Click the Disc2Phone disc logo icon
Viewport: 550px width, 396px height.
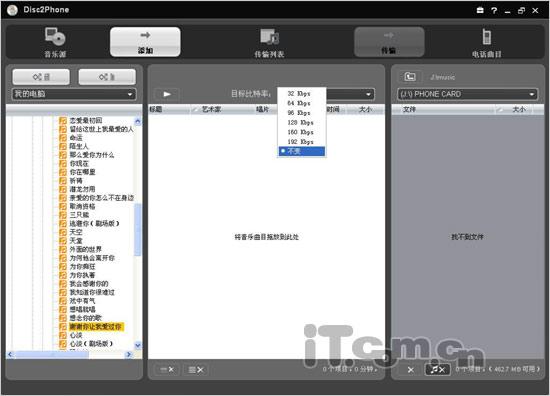pyautogui.click(x=12, y=10)
